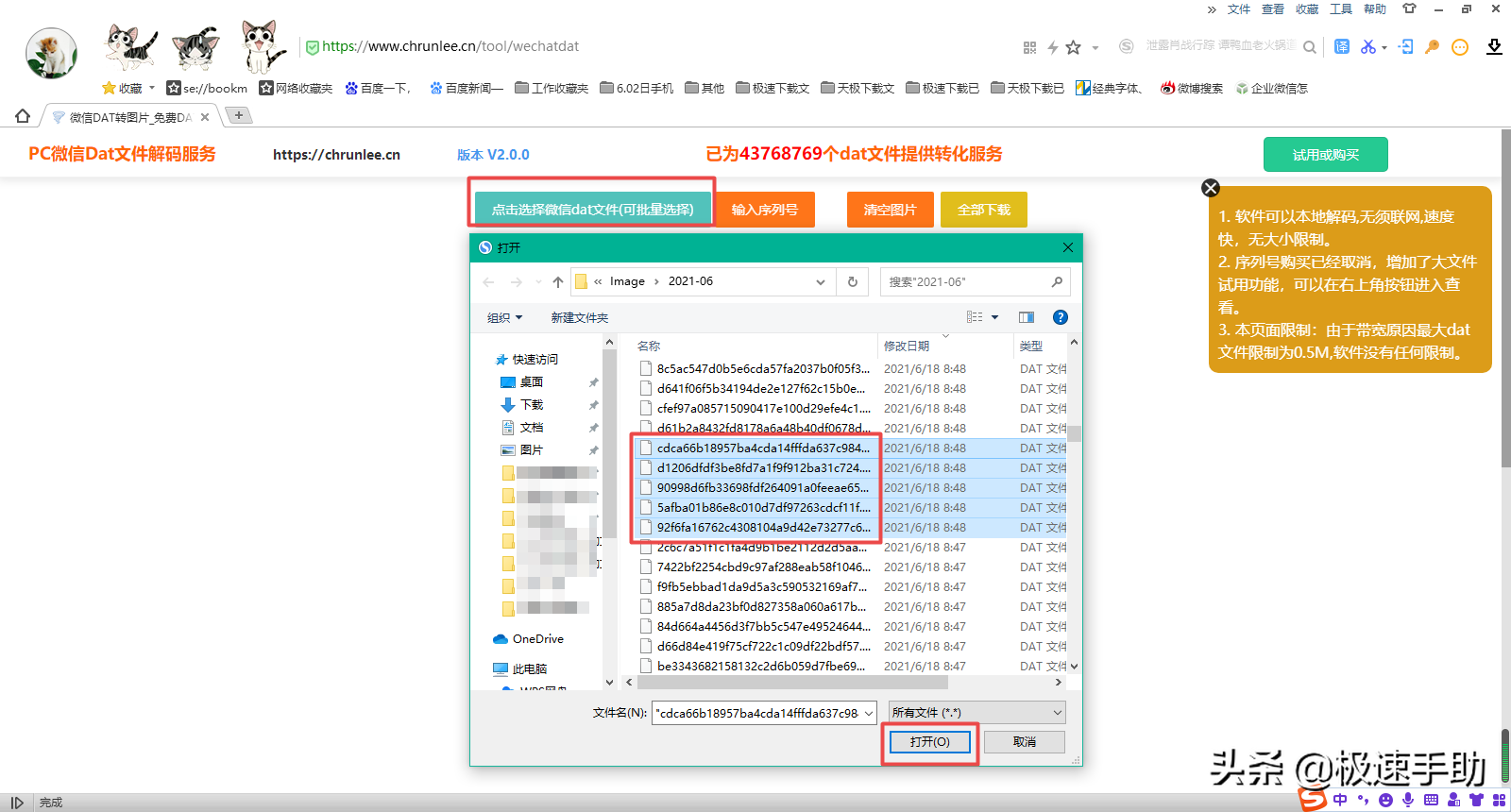1511x812 pixels.
Task: Click the 输入序列号 button
Action: point(765,210)
